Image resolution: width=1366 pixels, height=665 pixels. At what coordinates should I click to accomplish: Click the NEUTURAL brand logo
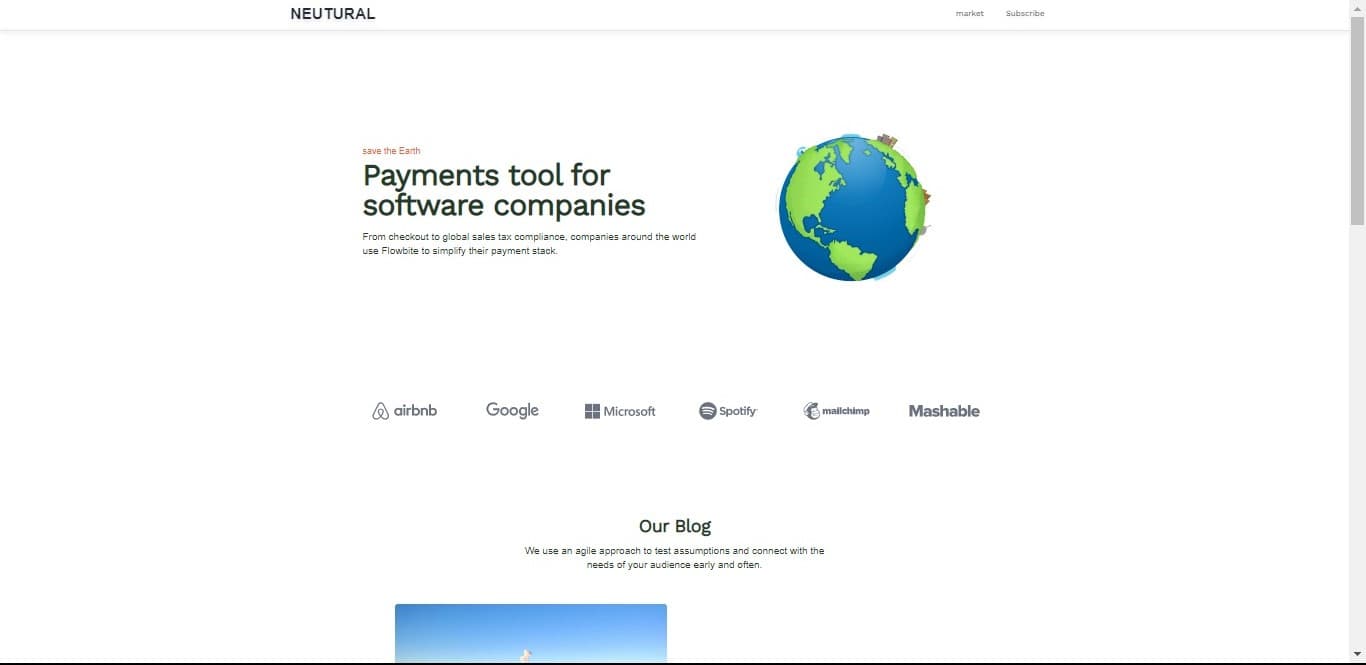[332, 14]
